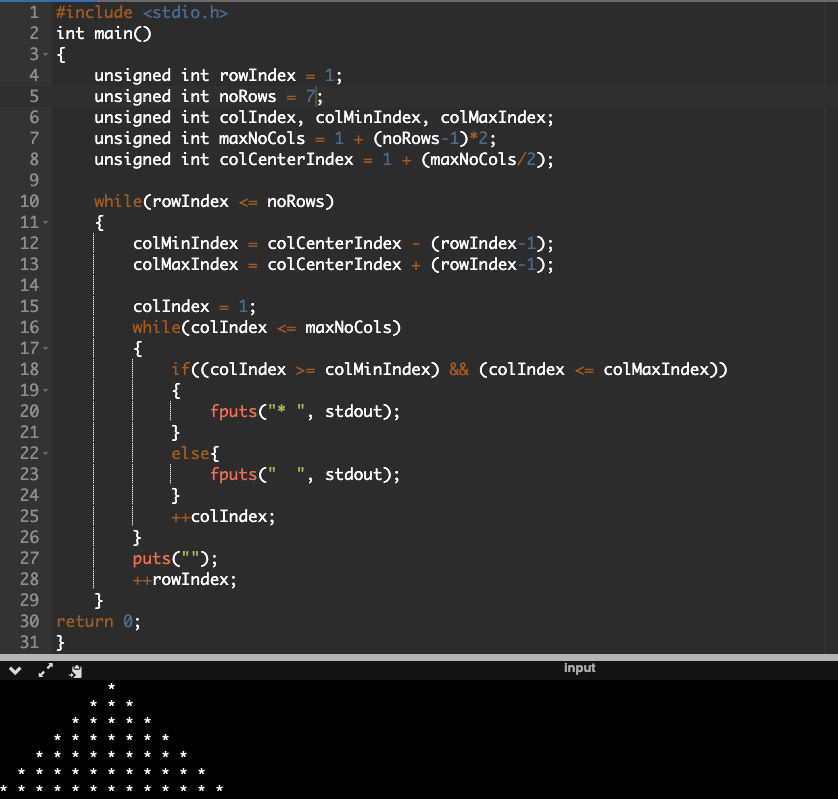
Task: Click on '++rowIndex;' statement
Action: (185, 579)
